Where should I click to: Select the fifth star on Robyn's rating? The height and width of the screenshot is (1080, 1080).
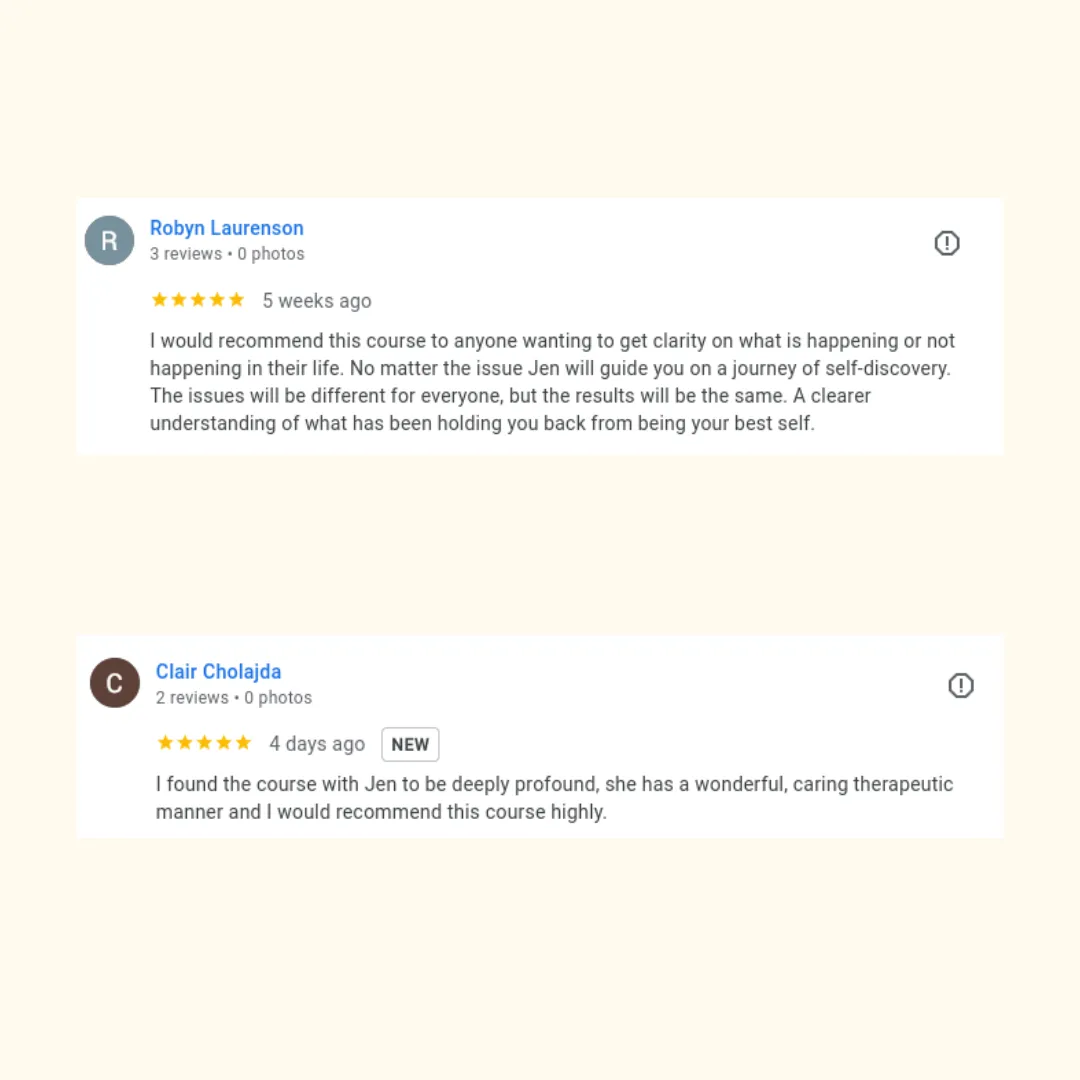pyautogui.click(x=238, y=299)
